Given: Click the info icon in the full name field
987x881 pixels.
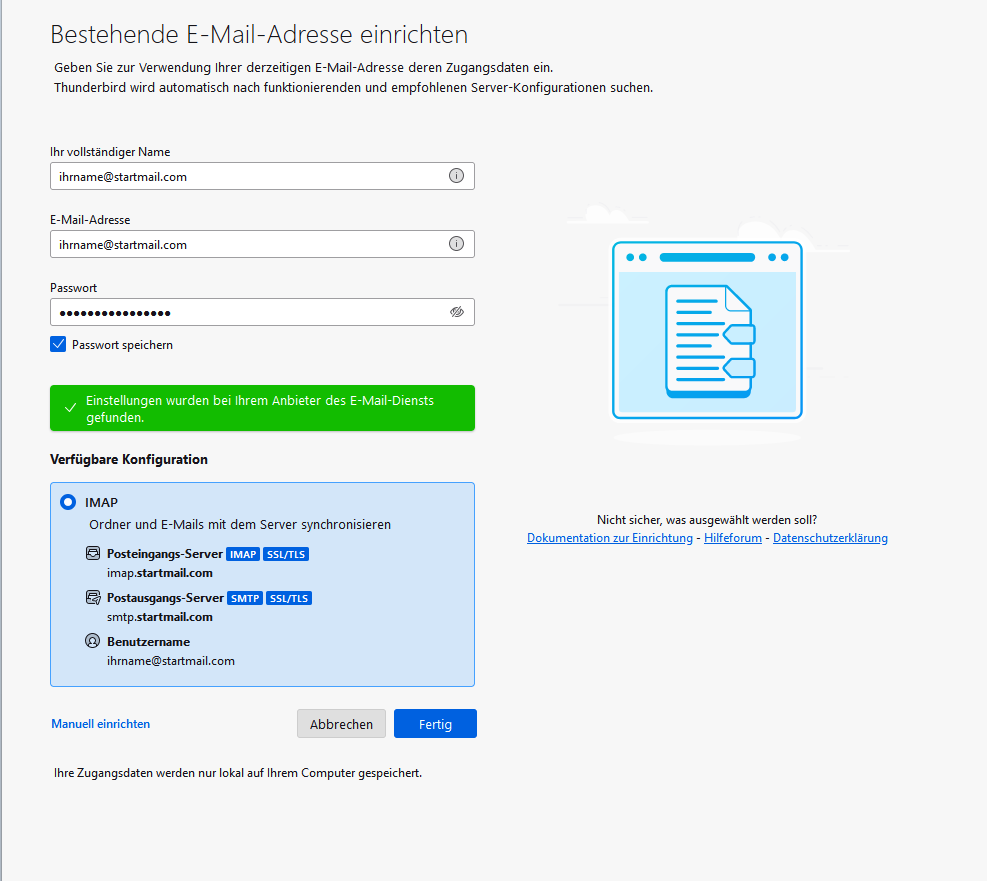Looking at the screenshot, I should 456,176.
